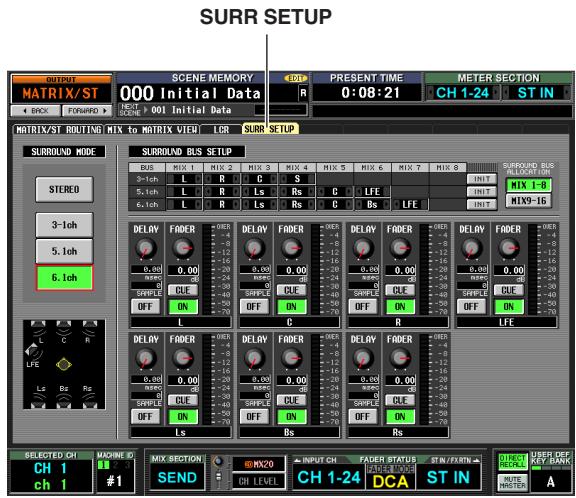Turn off the L channel fader ON button
The image size is (576, 498).
tap(183, 307)
